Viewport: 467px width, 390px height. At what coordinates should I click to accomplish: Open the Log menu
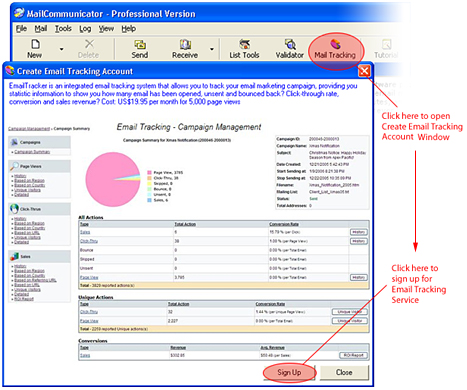click(85, 29)
